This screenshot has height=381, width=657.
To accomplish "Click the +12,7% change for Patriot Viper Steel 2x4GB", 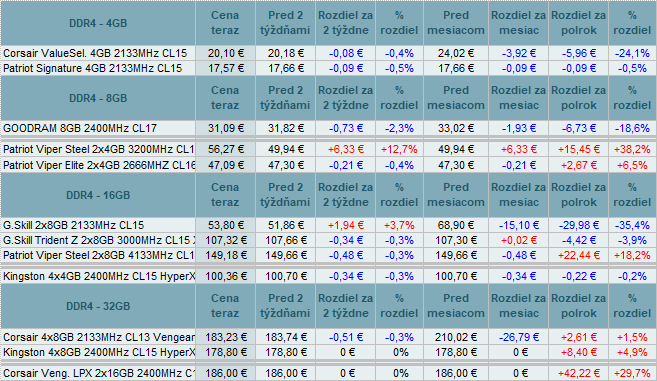I will point(399,150).
